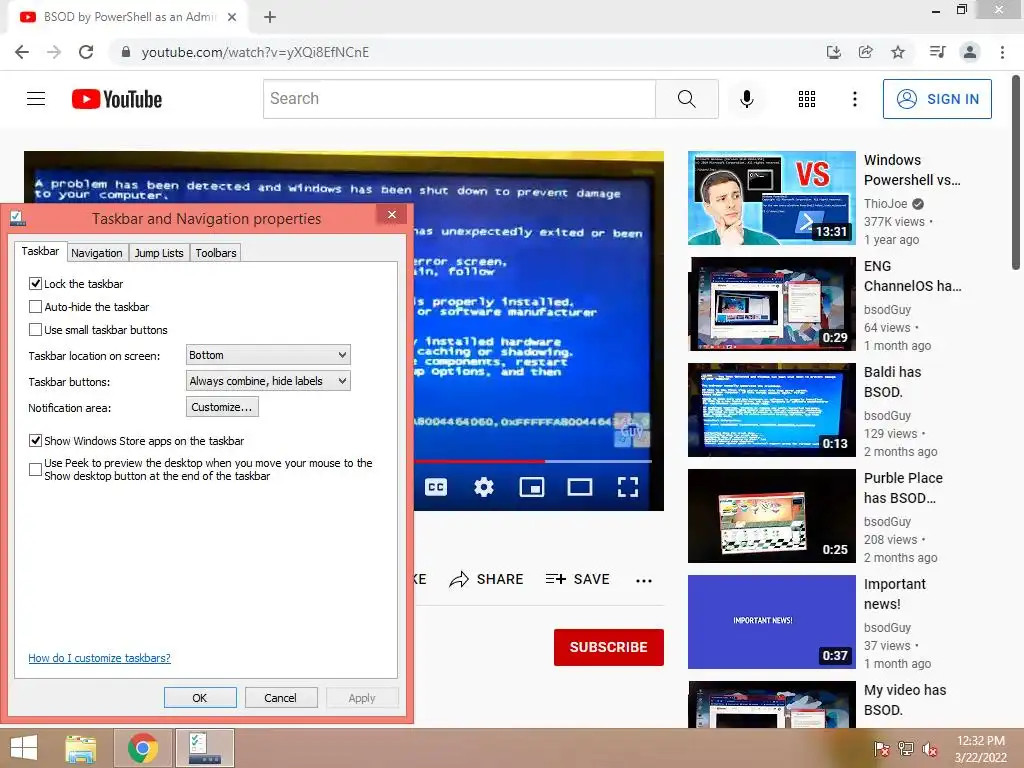Screen dimensions: 1024x768
Task: Search with your voice microphone
Action: pyautogui.click(x=746, y=99)
